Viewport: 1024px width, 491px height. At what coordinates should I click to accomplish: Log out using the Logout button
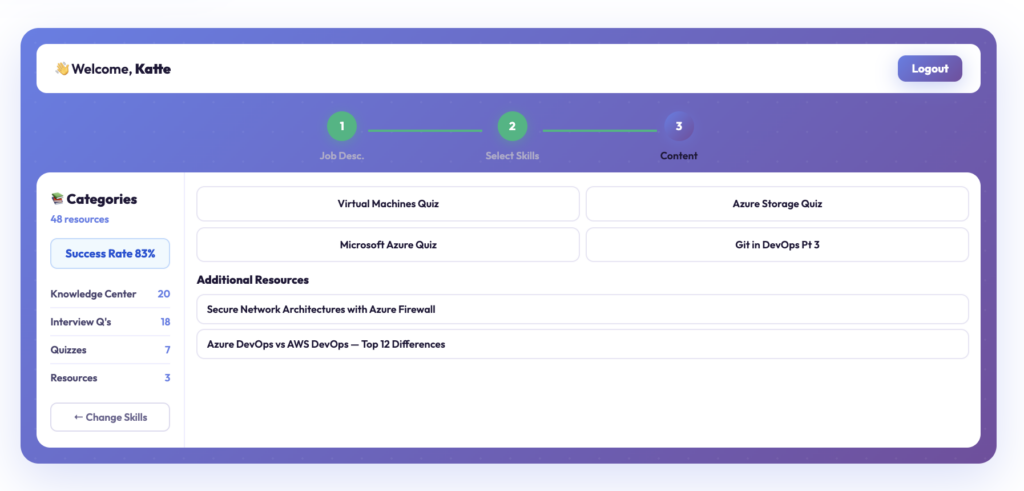coord(929,69)
